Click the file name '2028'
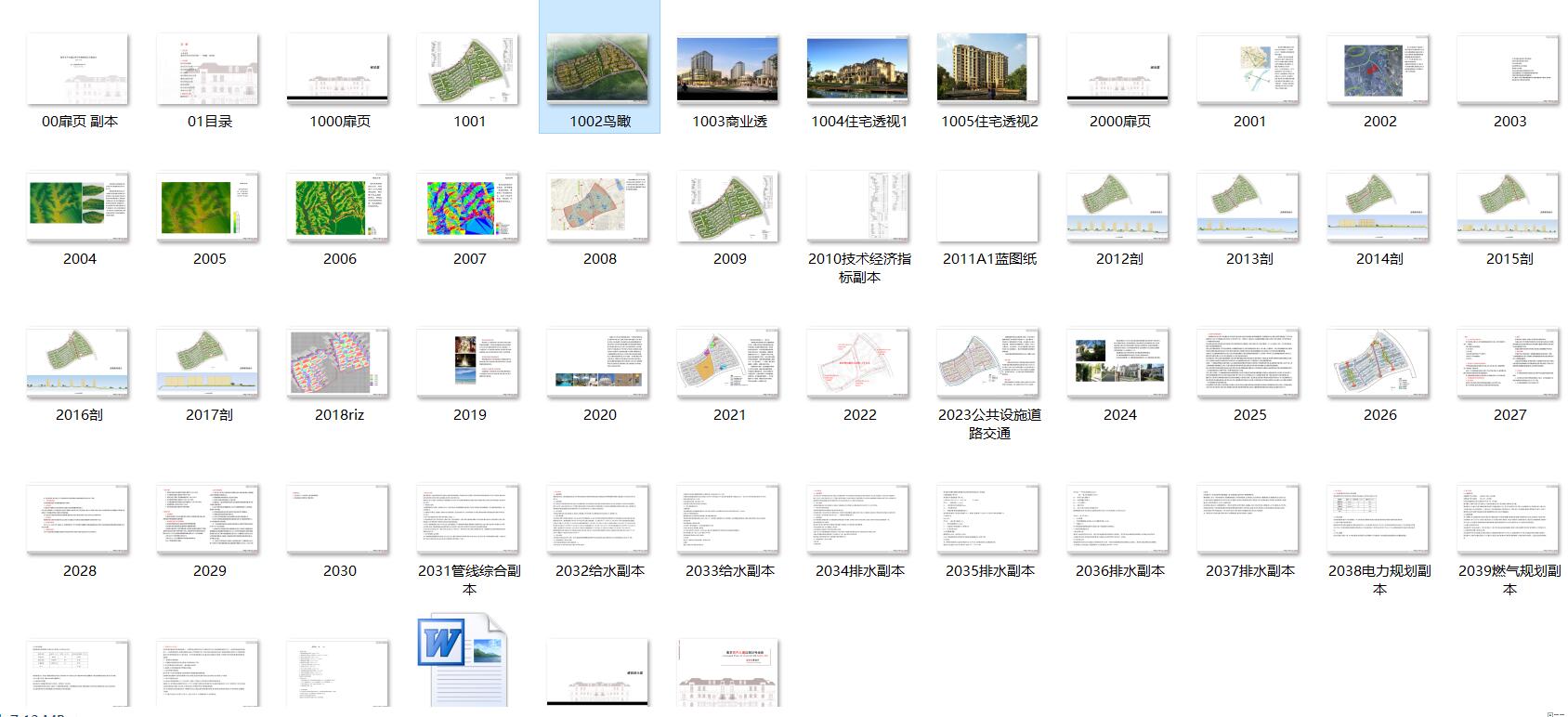The width and height of the screenshot is (1568, 717). coord(79,570)
